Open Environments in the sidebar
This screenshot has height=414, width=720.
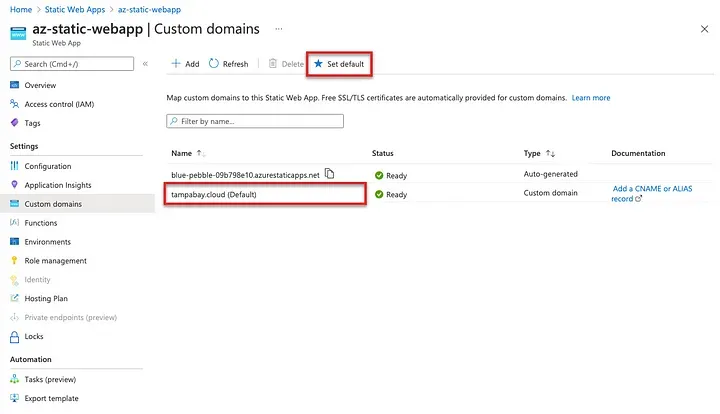[x=48, y=242]
